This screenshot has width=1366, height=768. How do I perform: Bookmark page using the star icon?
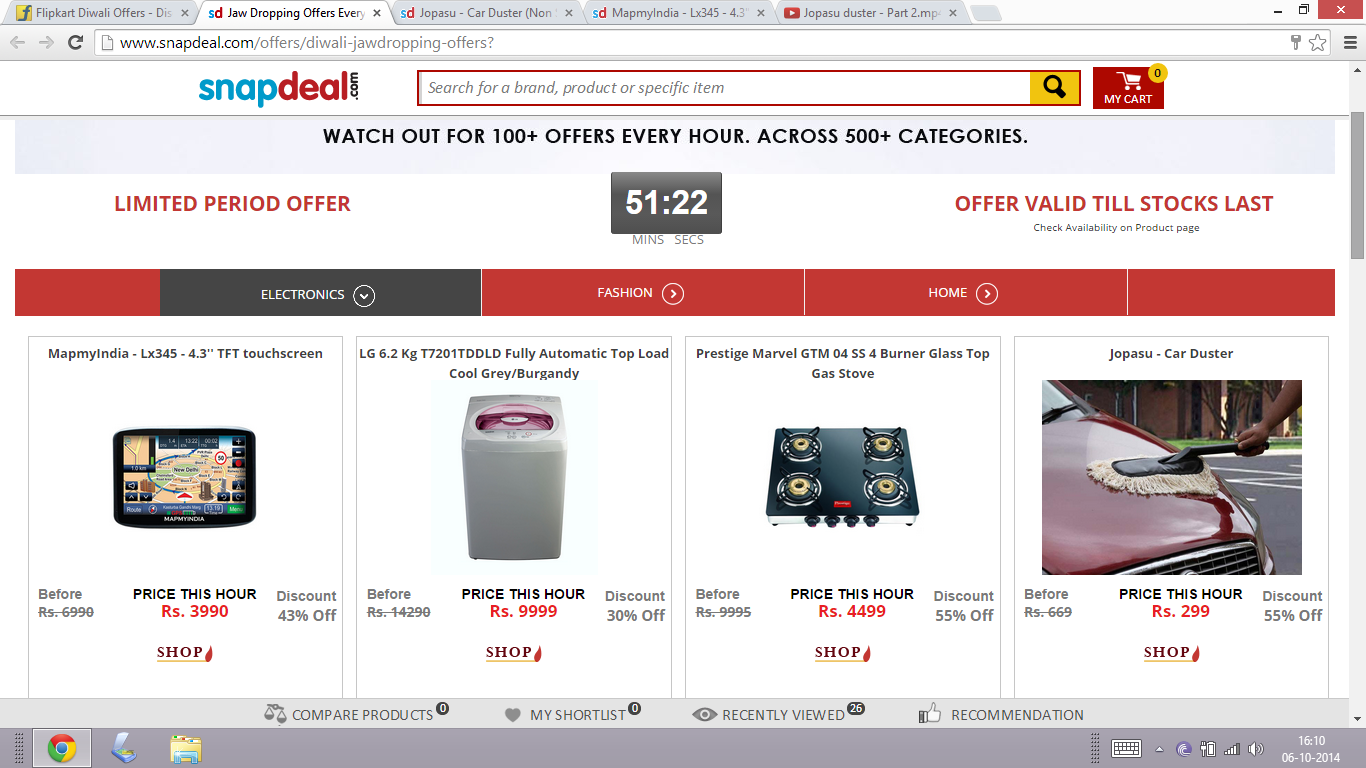(1318, 43)
